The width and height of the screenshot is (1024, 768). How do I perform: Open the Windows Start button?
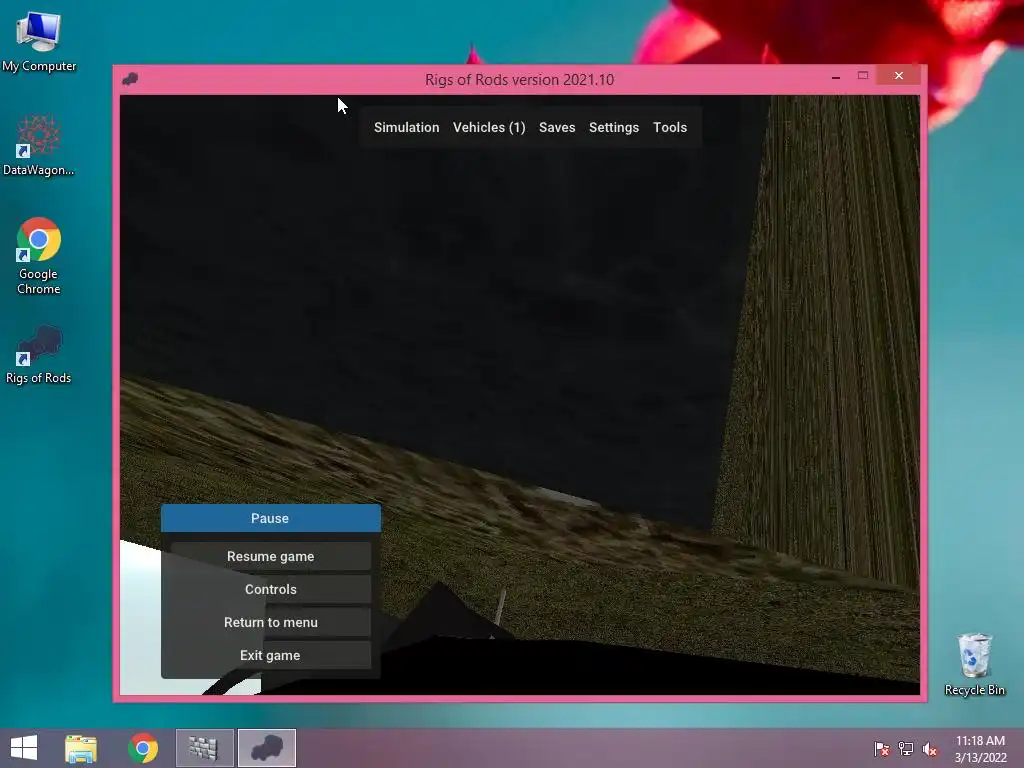point(24,748)
